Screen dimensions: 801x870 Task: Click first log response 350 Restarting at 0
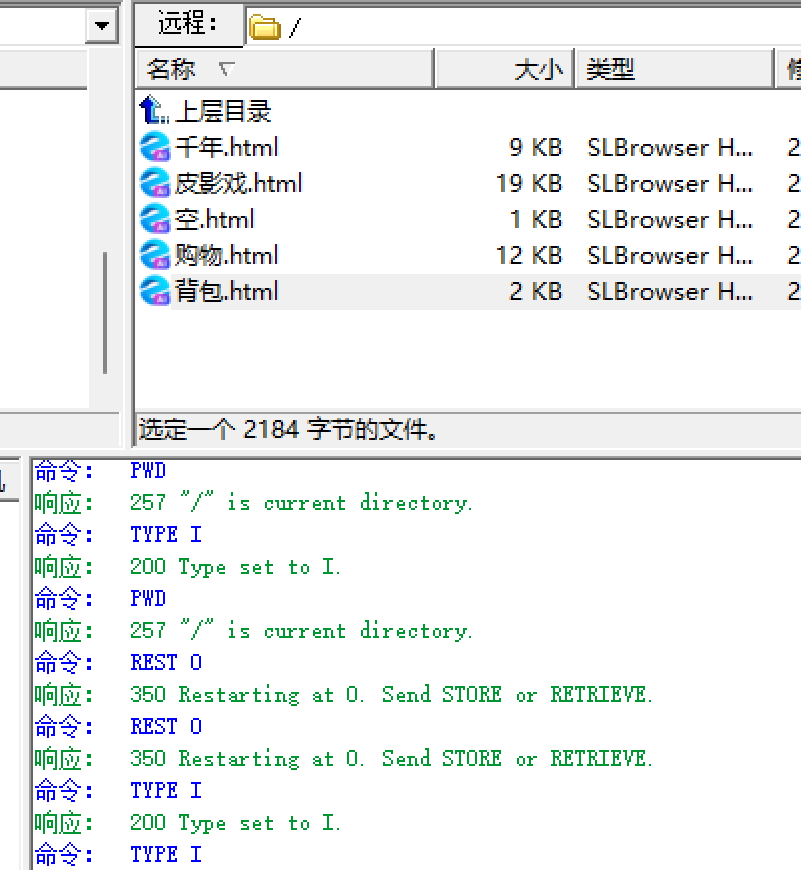coord(391,695)
